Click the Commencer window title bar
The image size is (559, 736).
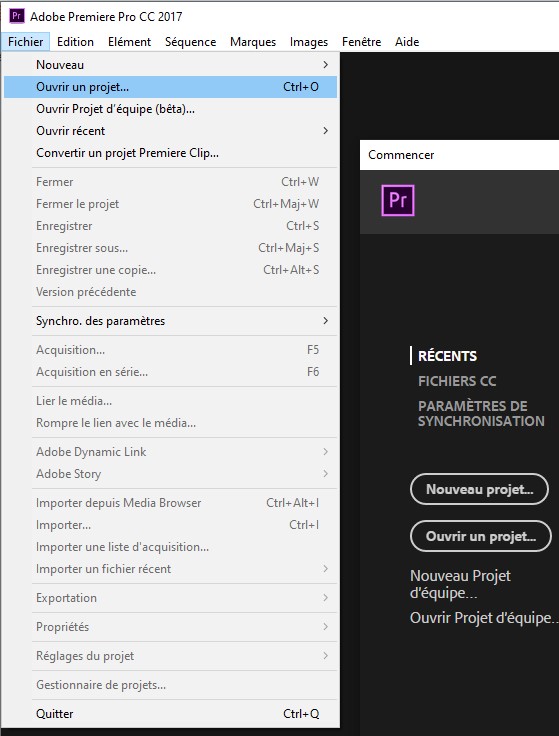459,155
